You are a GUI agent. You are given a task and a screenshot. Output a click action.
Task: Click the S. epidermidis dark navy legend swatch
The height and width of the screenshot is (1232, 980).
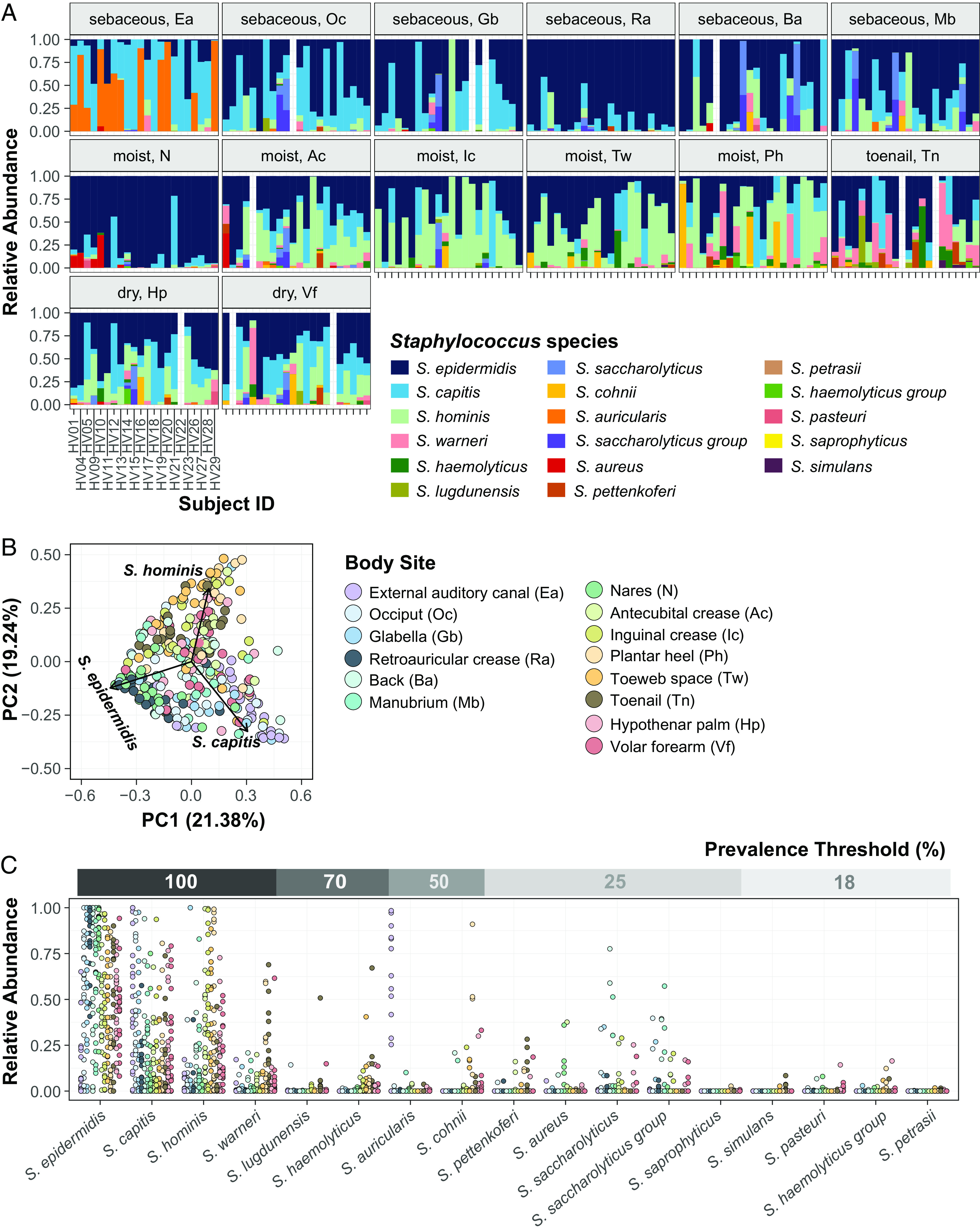pos(400,367)
